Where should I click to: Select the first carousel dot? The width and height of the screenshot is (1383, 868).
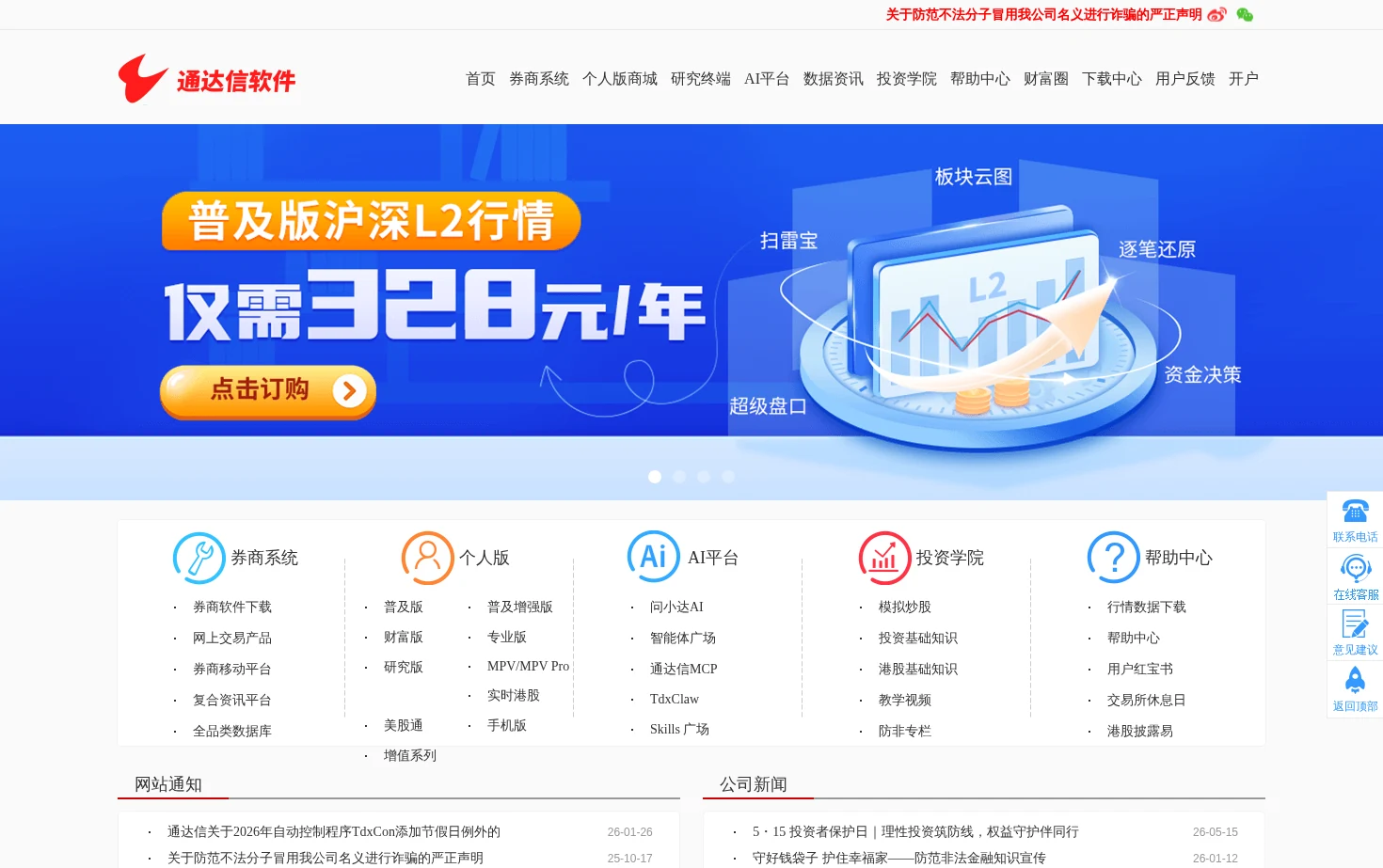tap(655, 477)
